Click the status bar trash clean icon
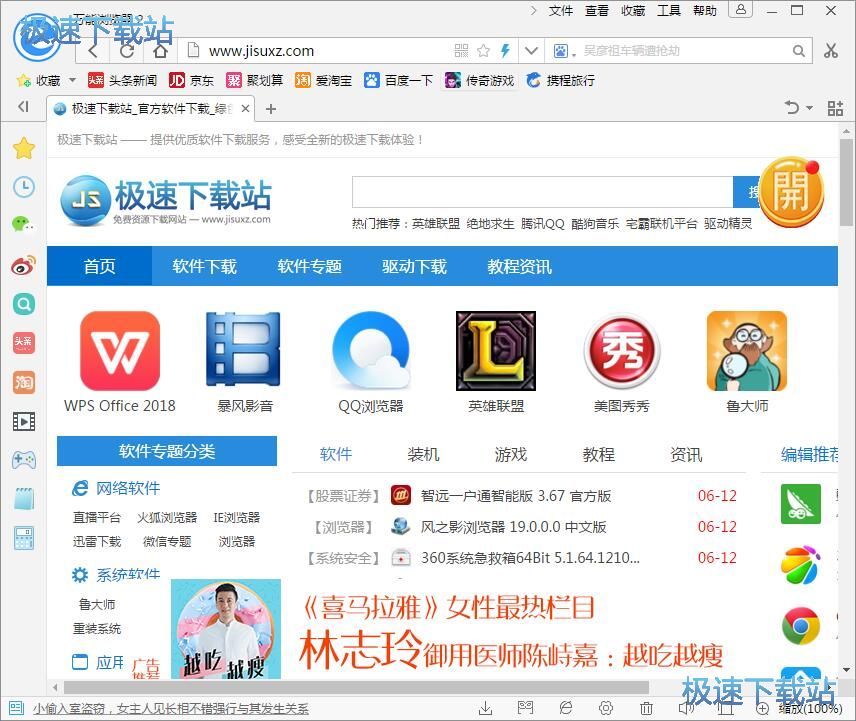 tap(646, 708)
